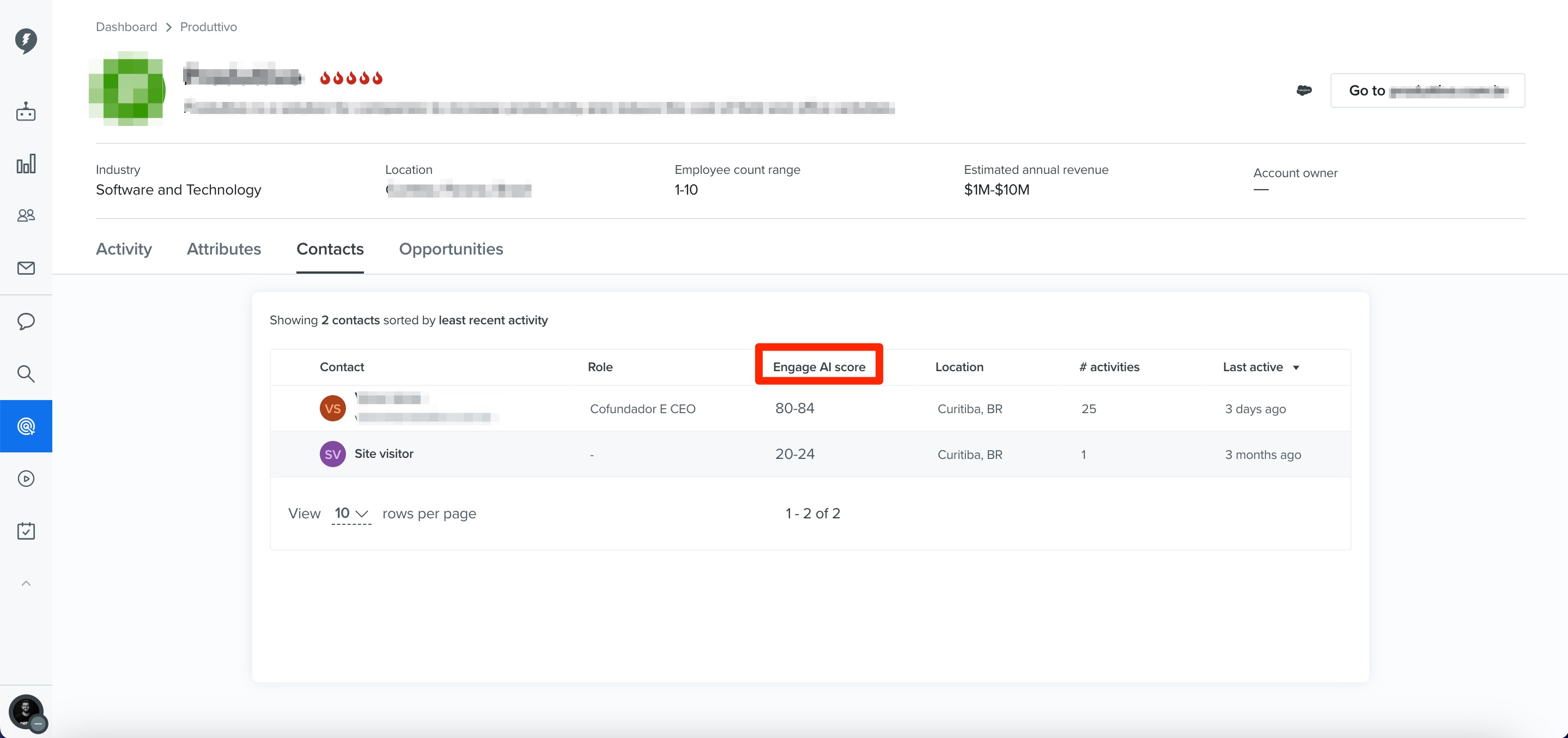This screenshot has width=1568, height=738.
Task: Click the 3 days ago cell
Action: [1255, 409]
